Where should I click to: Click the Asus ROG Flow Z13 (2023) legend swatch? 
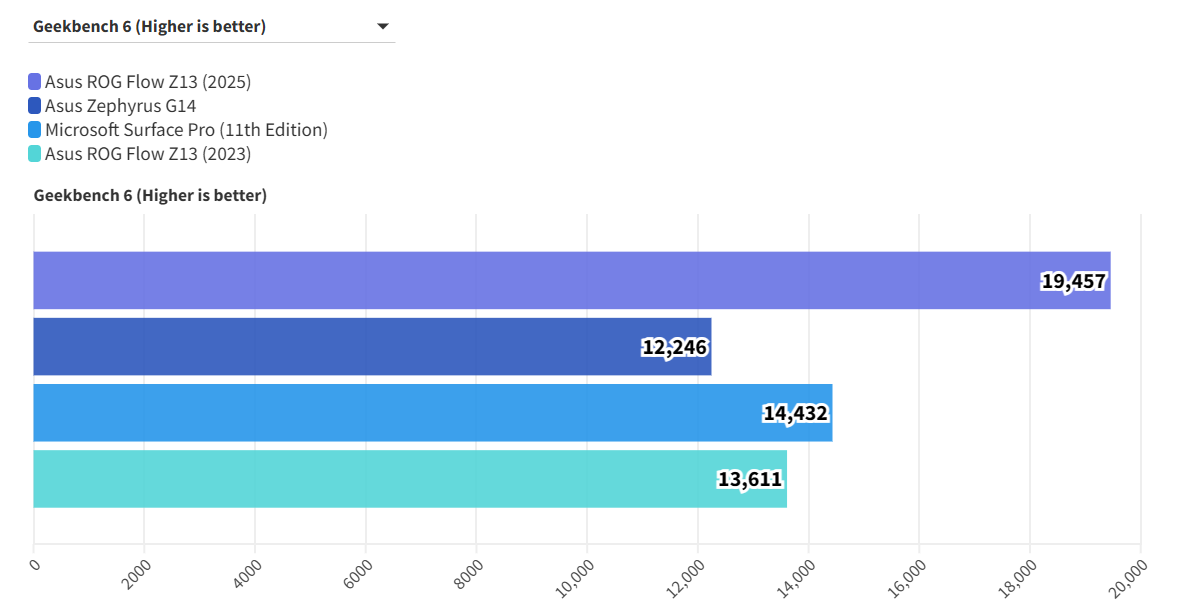[x=35, y=154]
